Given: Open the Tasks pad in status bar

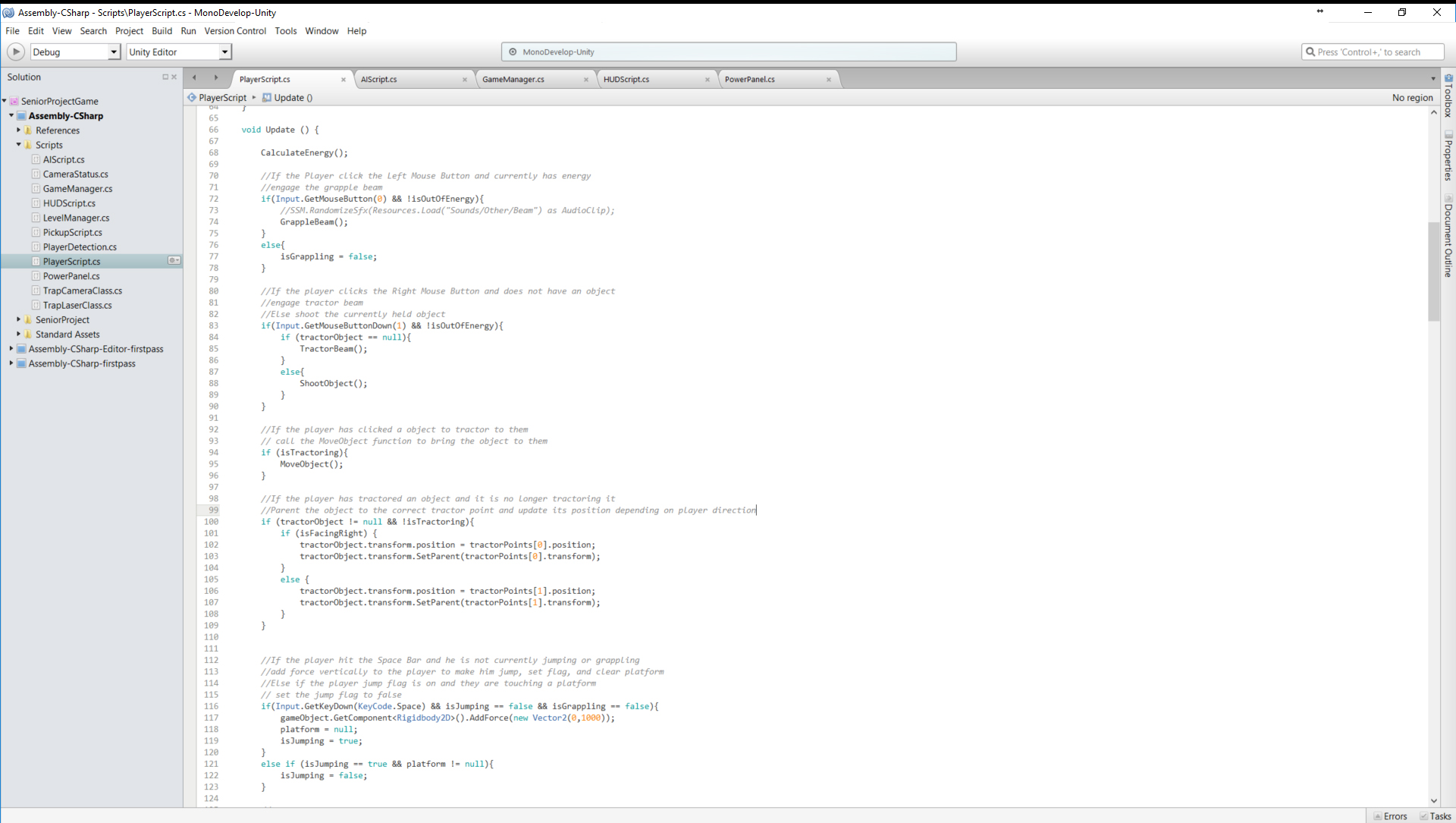Looking at the screenshot, I should point(1436,816).
